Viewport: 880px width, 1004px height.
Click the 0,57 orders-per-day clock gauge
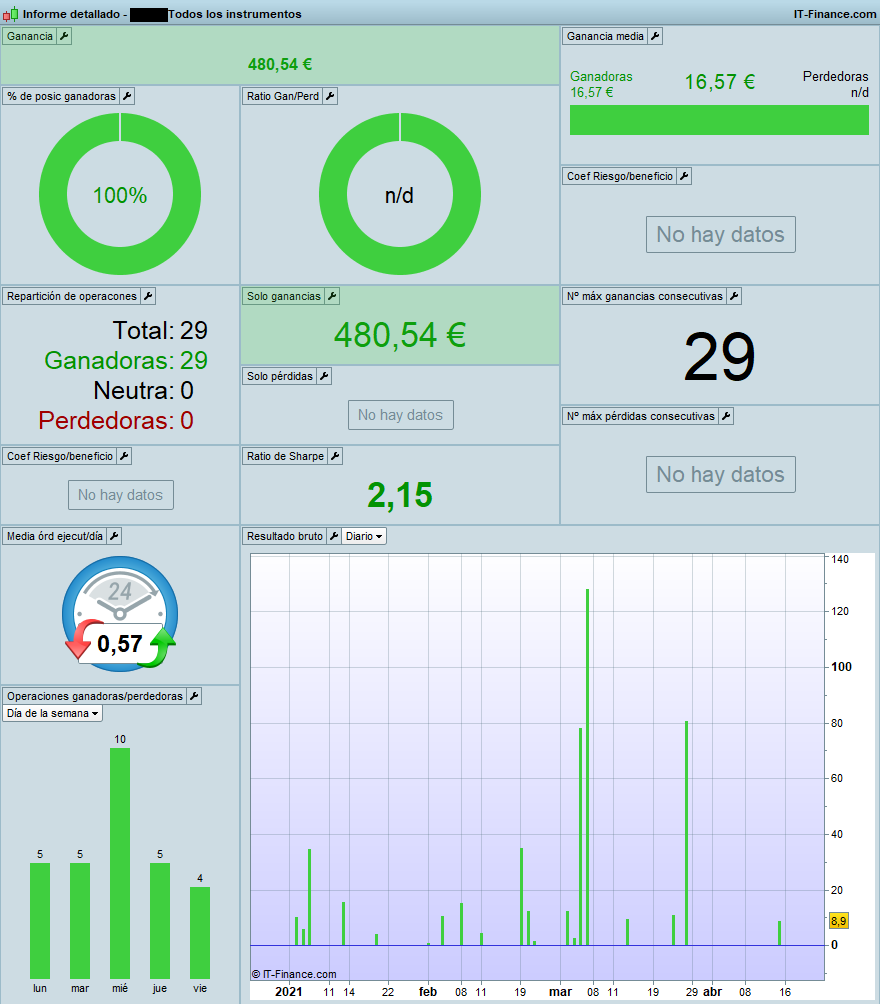[x=120, y=614]
